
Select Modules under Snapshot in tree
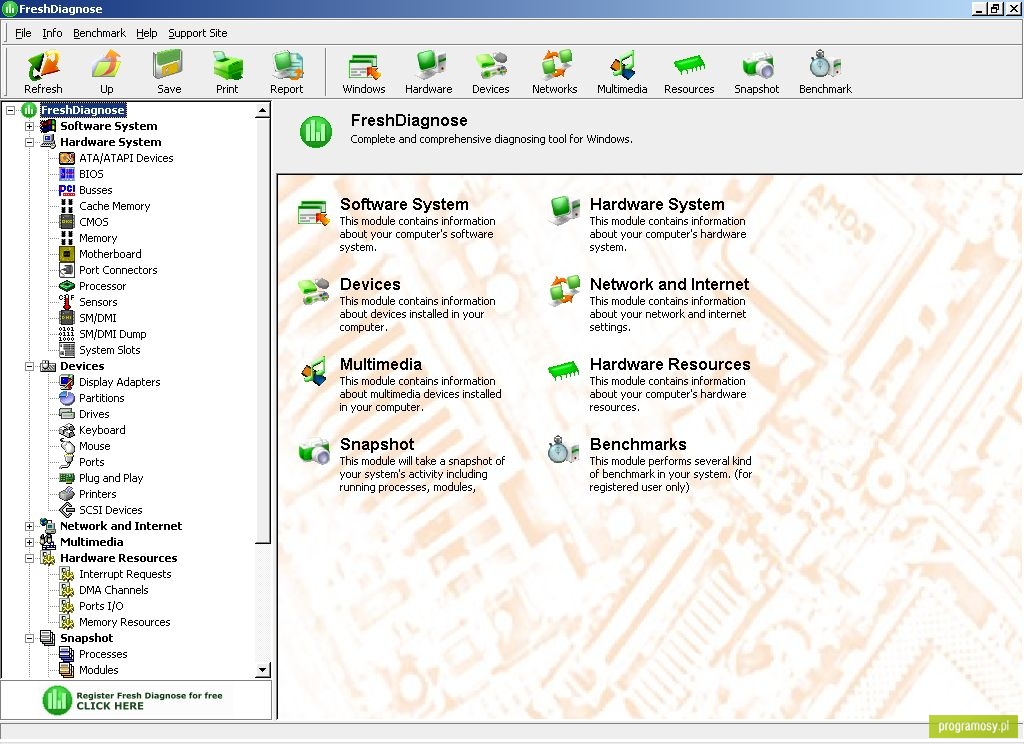pos(99,670)
